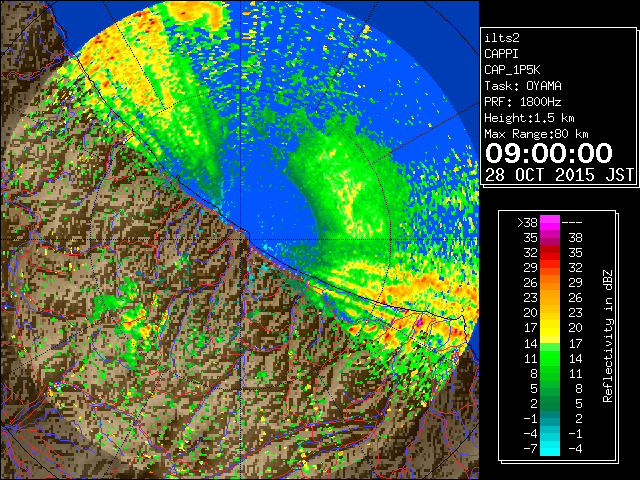
Task: Pick the magenta >38 dBZ legend swatch
Action: (x=550, y=222)
